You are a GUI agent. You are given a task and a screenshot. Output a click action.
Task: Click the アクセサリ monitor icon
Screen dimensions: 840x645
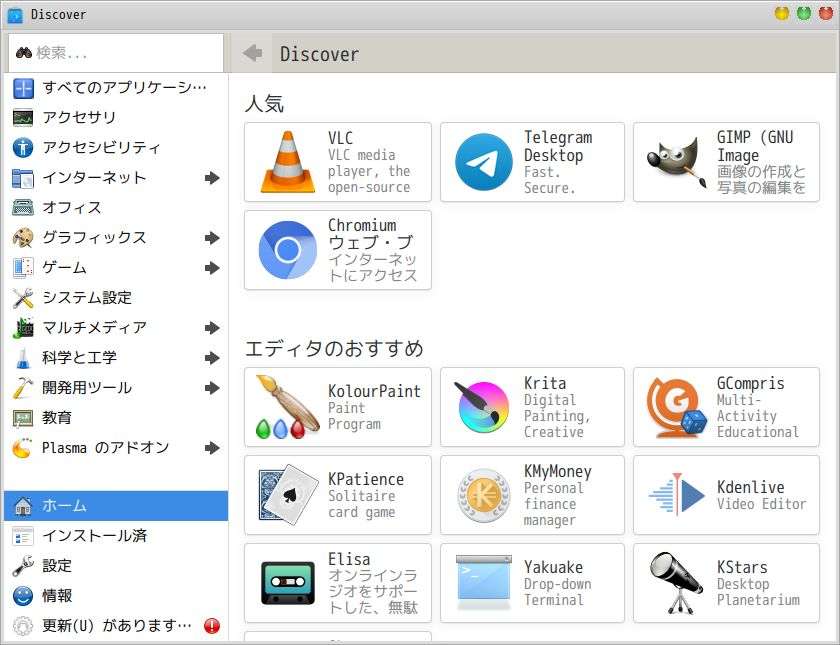coord(23,118)
